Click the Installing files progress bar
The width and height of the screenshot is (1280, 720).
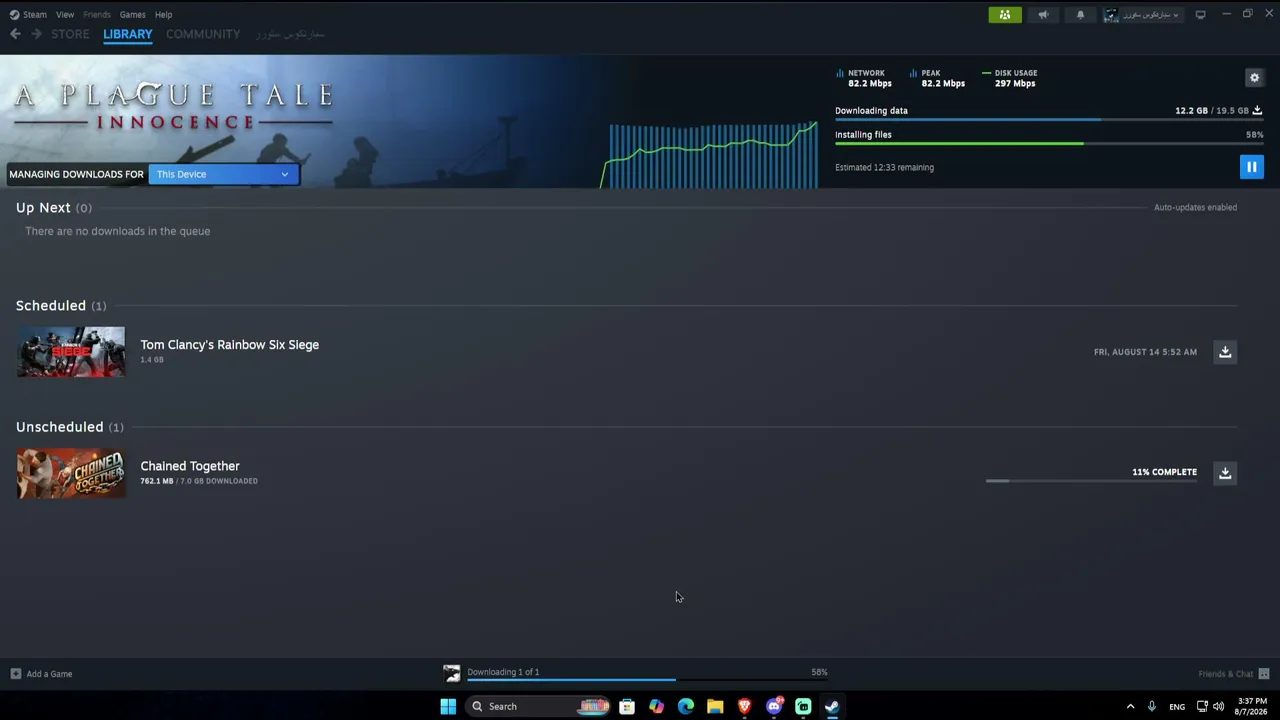tap(1049, 144)
